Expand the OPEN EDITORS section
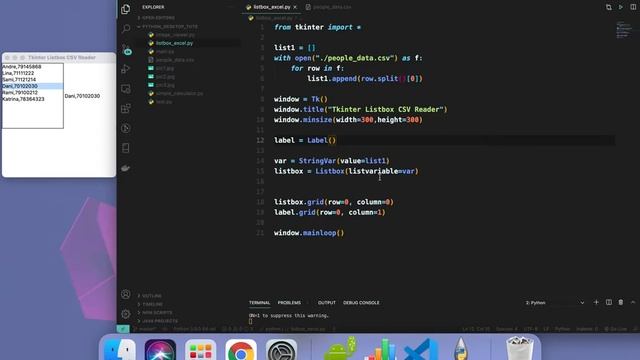The image size is (640, 360). pos(156,18)
